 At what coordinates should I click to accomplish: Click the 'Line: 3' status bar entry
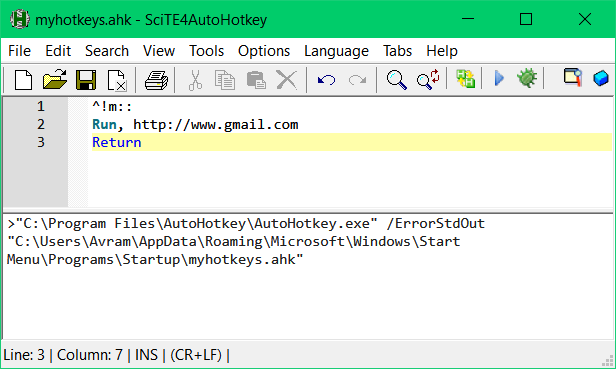24,355
